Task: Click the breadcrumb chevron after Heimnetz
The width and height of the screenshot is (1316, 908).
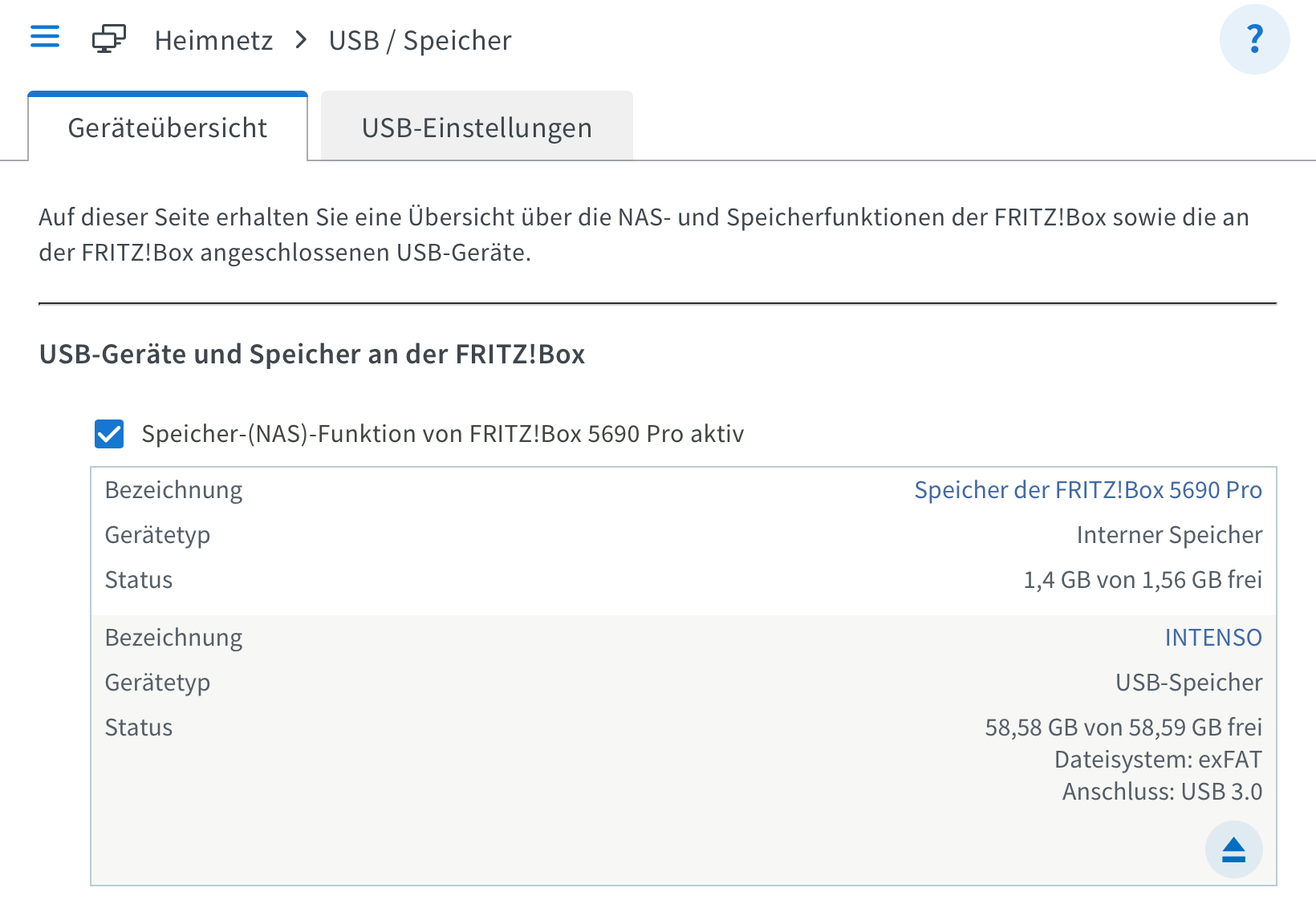Action: pyautogui.click(x=301, y=39)
